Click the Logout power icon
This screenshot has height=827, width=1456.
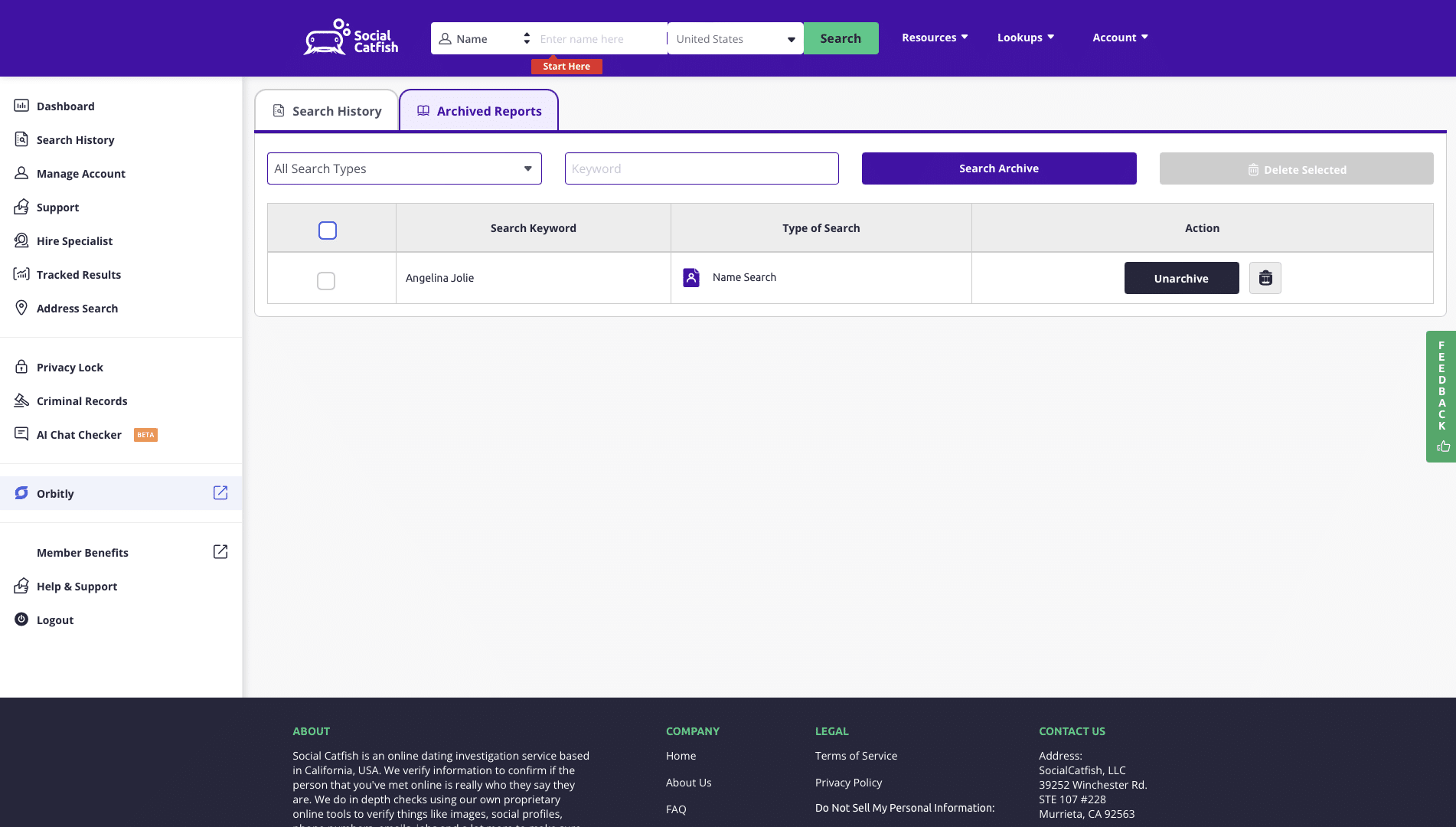pos(21,619)
